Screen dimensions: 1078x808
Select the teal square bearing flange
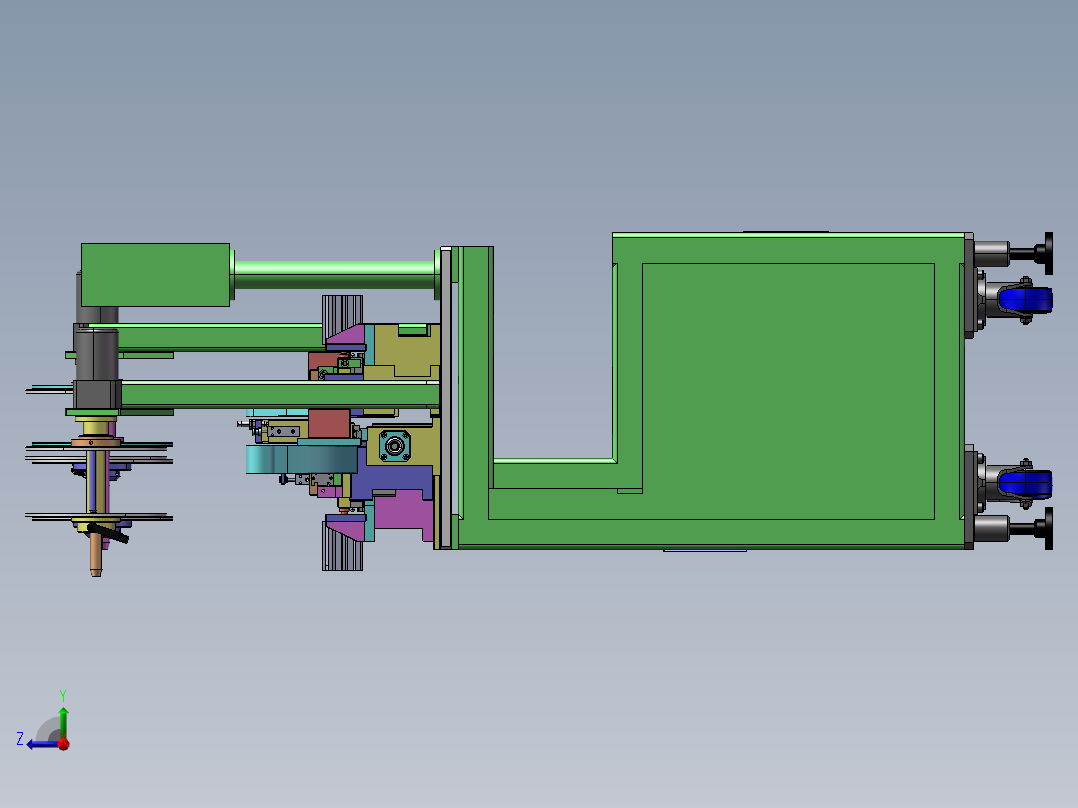(395, 446)
